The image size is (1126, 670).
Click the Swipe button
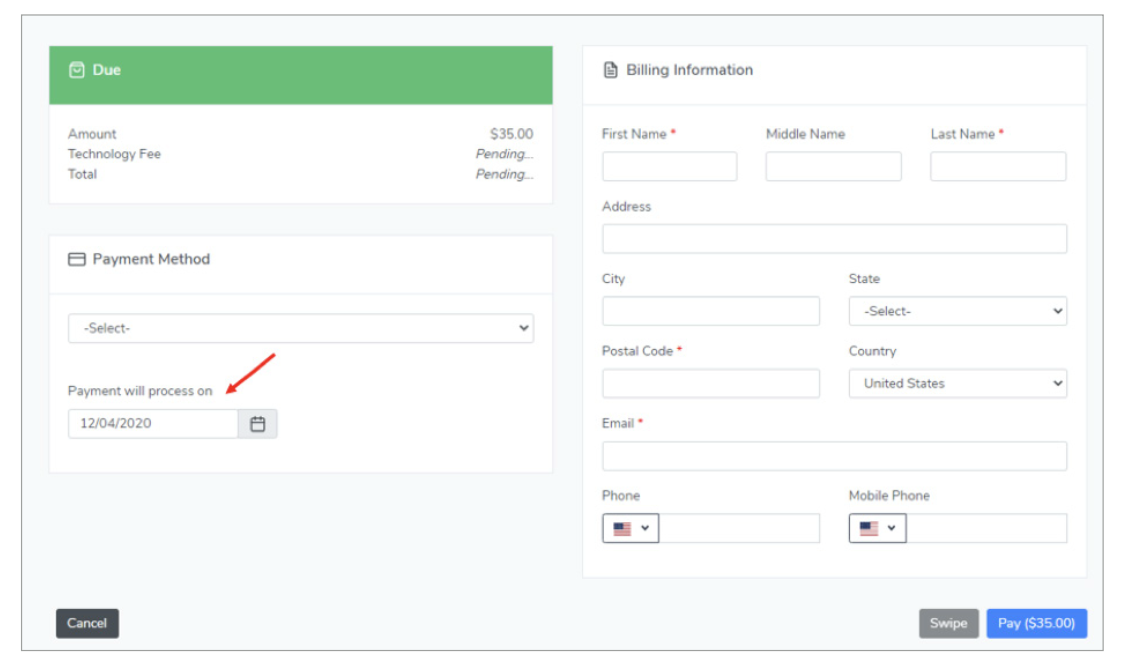(948, 623)
